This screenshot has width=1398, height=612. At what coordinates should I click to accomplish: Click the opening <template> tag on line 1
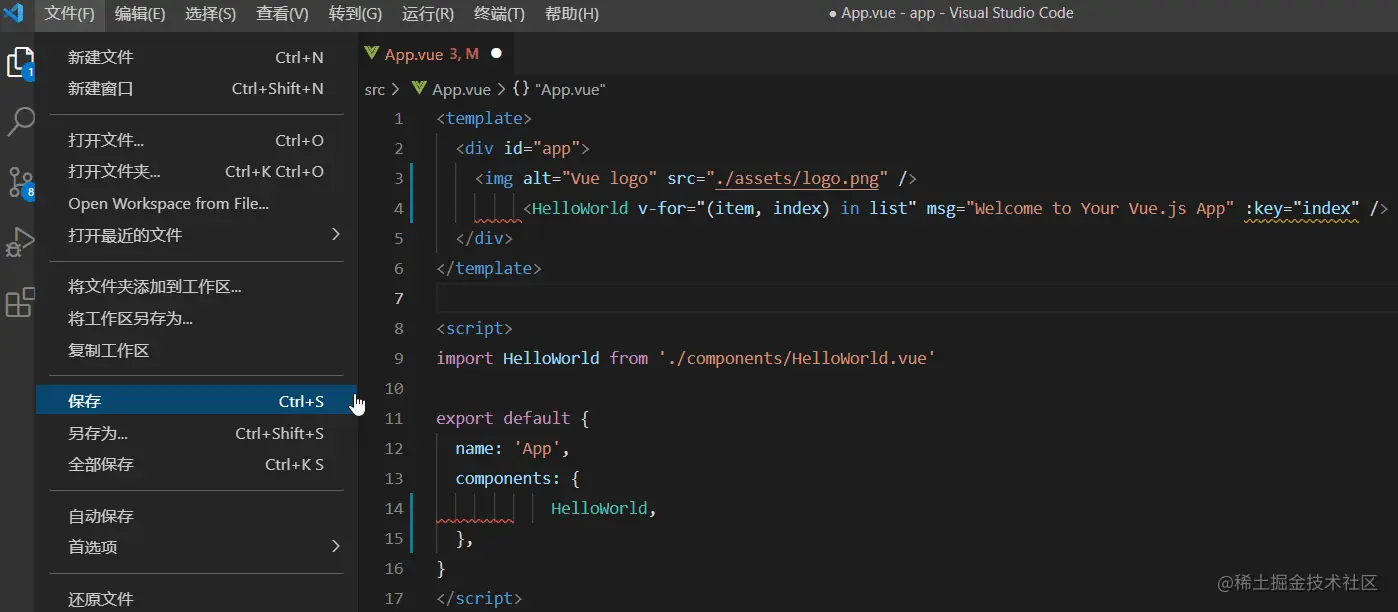click(485, 118)
